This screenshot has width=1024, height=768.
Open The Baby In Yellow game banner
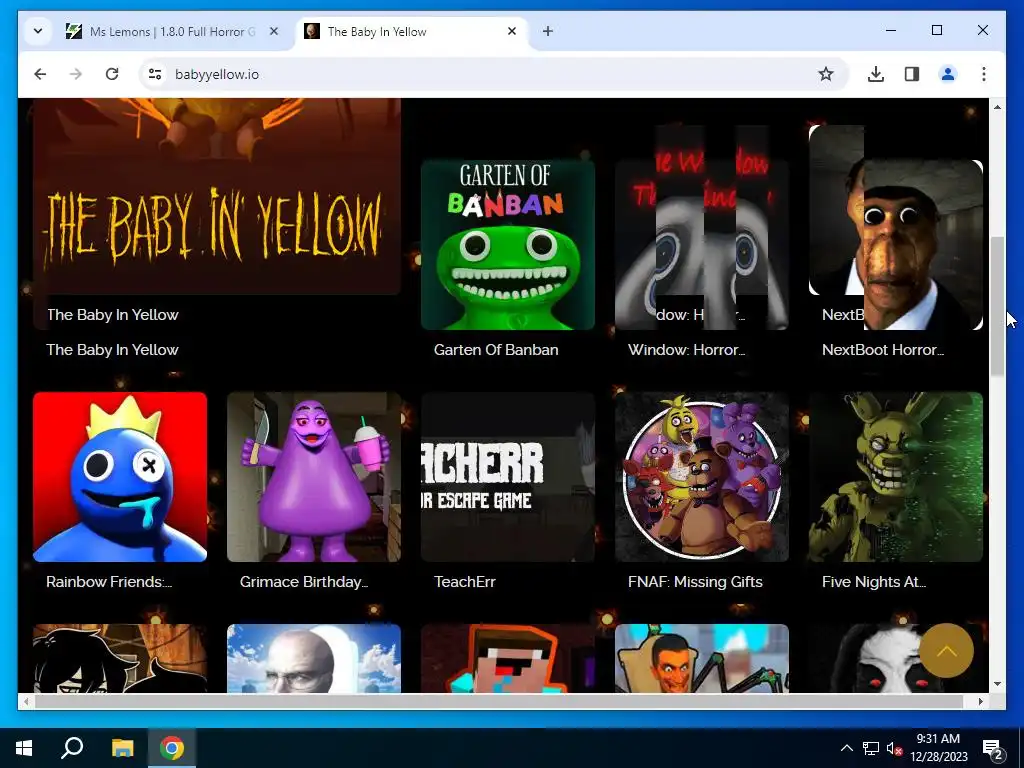point(217,197)
